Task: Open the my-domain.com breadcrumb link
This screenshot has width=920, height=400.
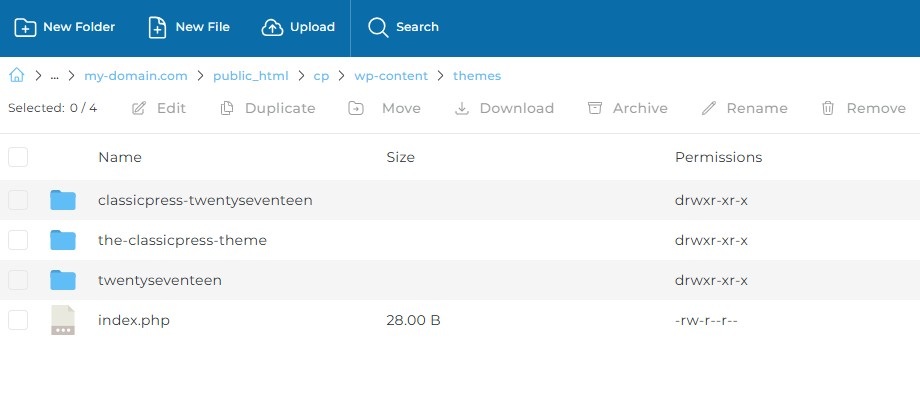Action: 135,76
